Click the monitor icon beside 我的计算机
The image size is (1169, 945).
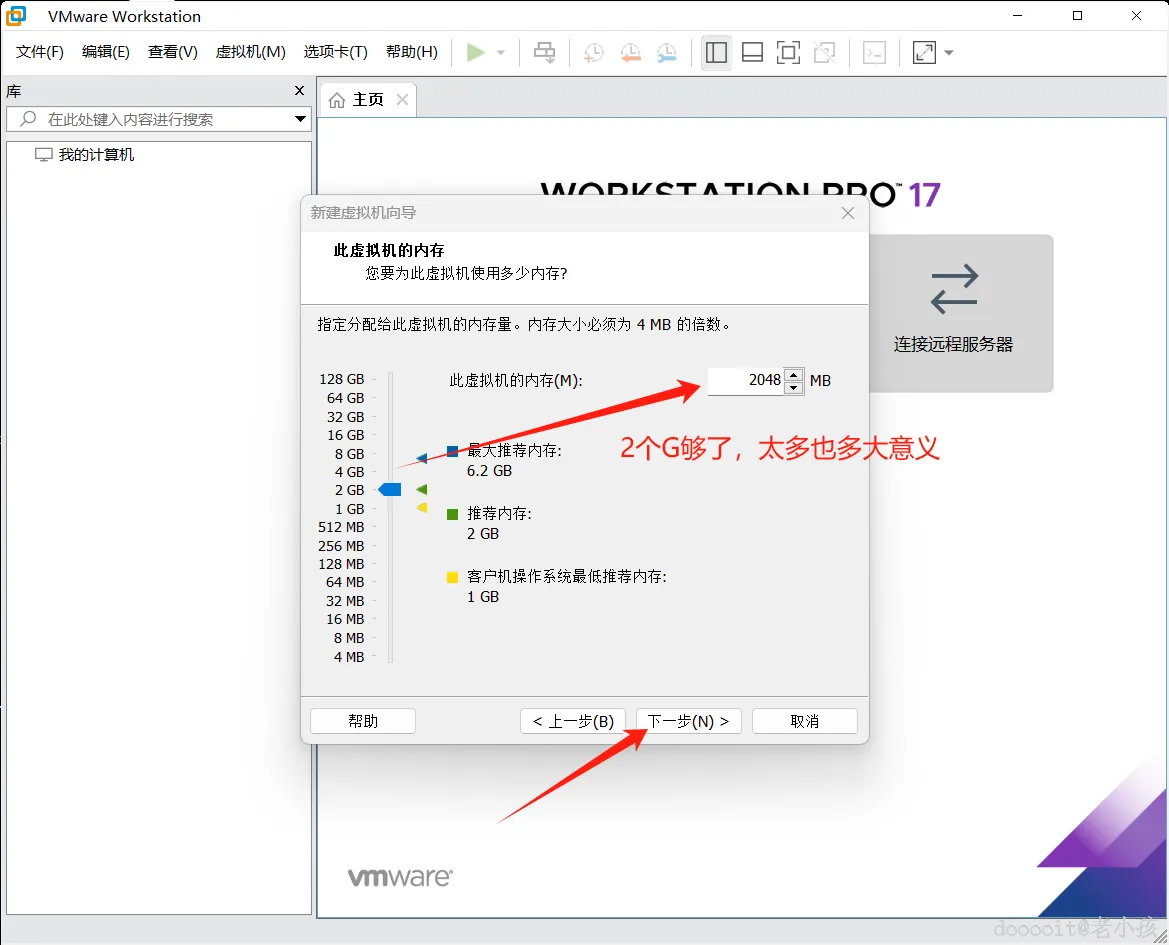pyautogui.click(x=44, y=154)
